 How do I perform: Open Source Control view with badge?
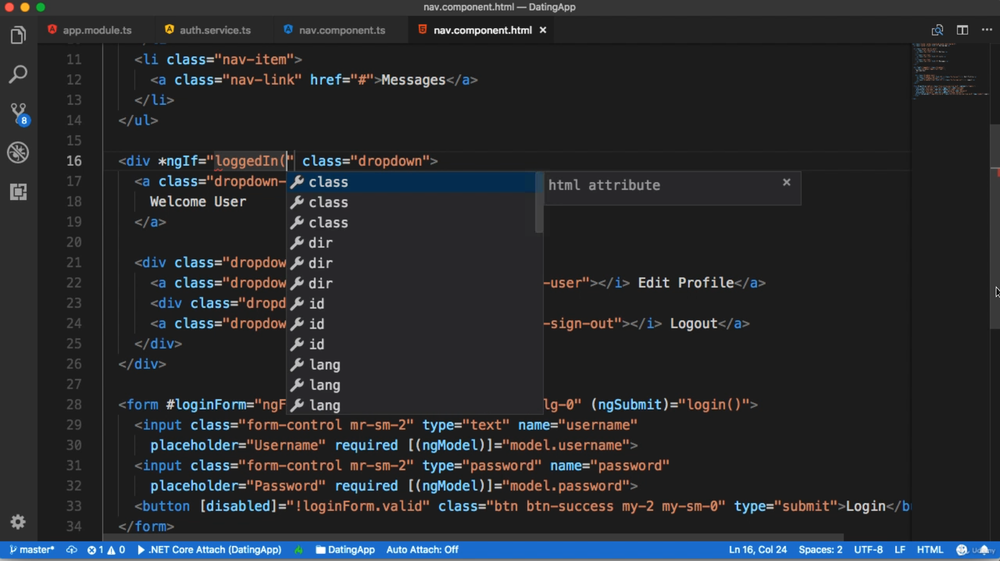point(18,113)
